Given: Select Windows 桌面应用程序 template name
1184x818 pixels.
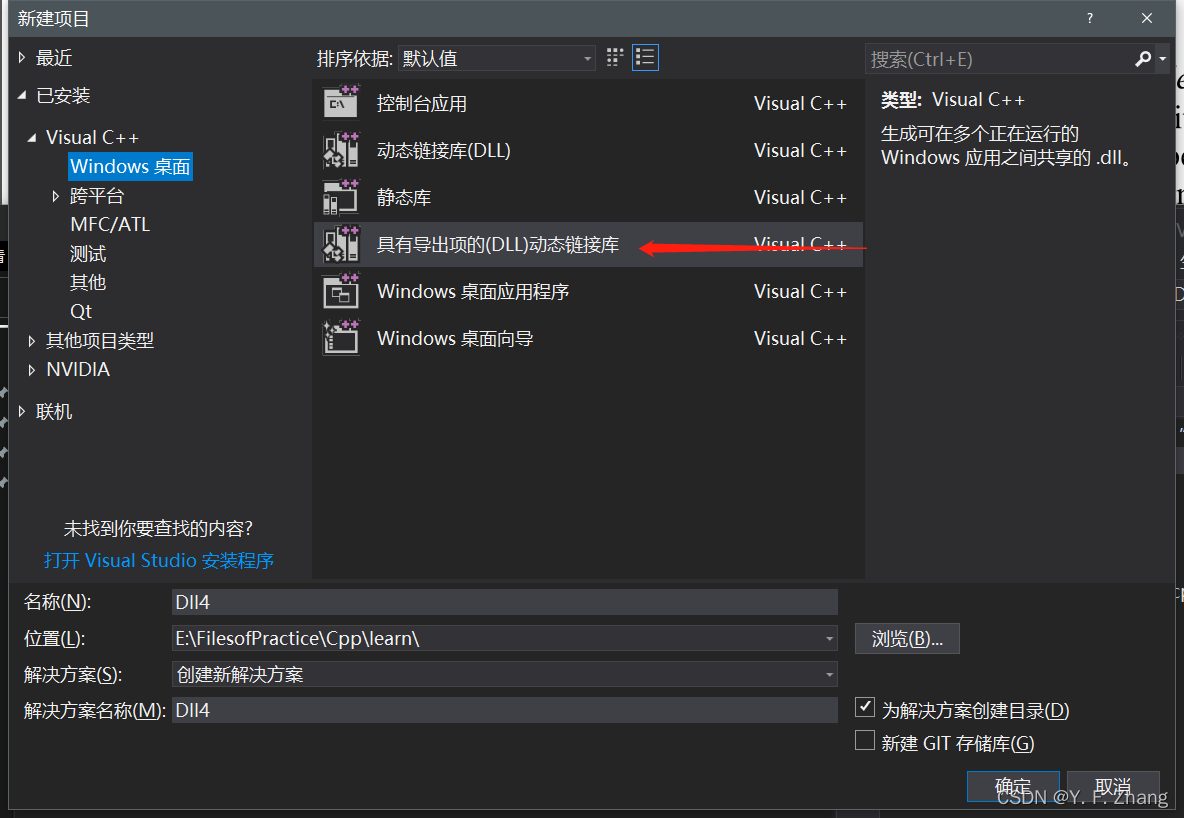Looking at the screenshot, I should 473,292.
